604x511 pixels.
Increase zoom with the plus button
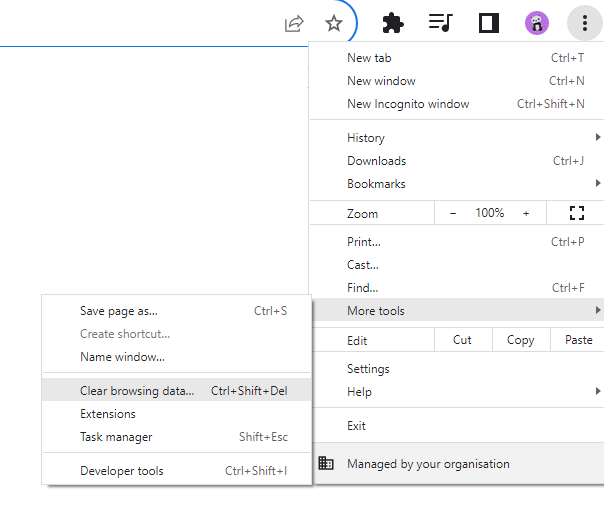point(526,213)
